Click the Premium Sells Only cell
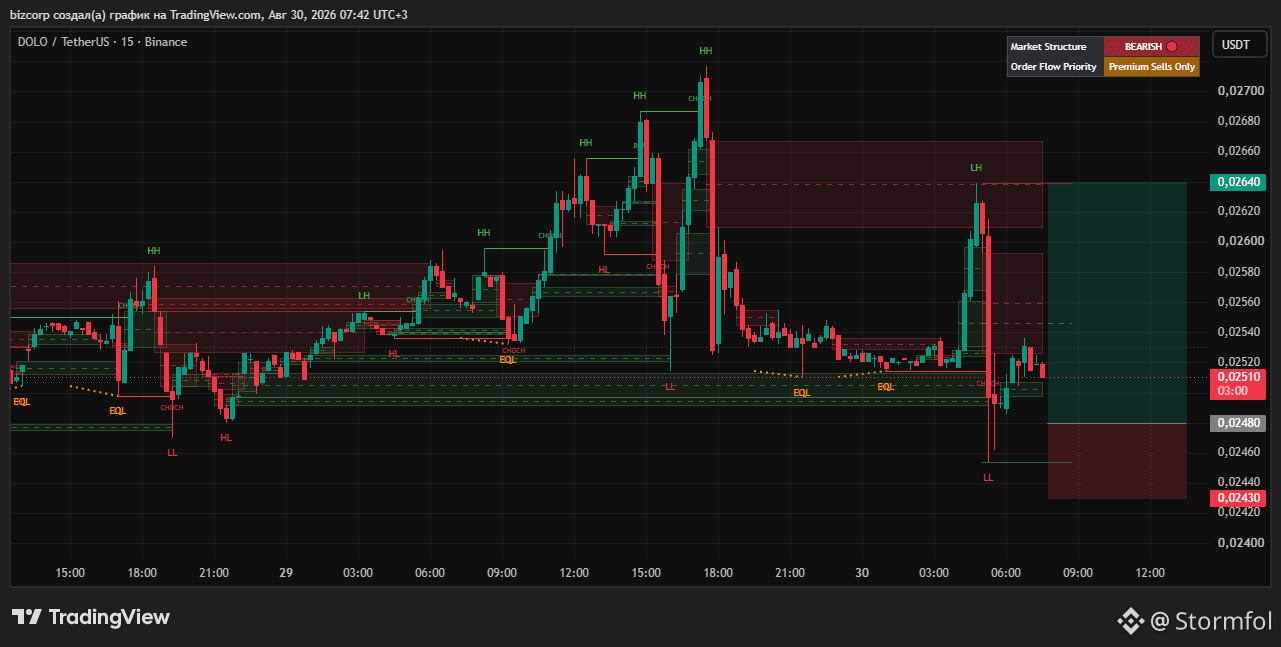This screenshot has height=647, width=1281. point(1153,67)
